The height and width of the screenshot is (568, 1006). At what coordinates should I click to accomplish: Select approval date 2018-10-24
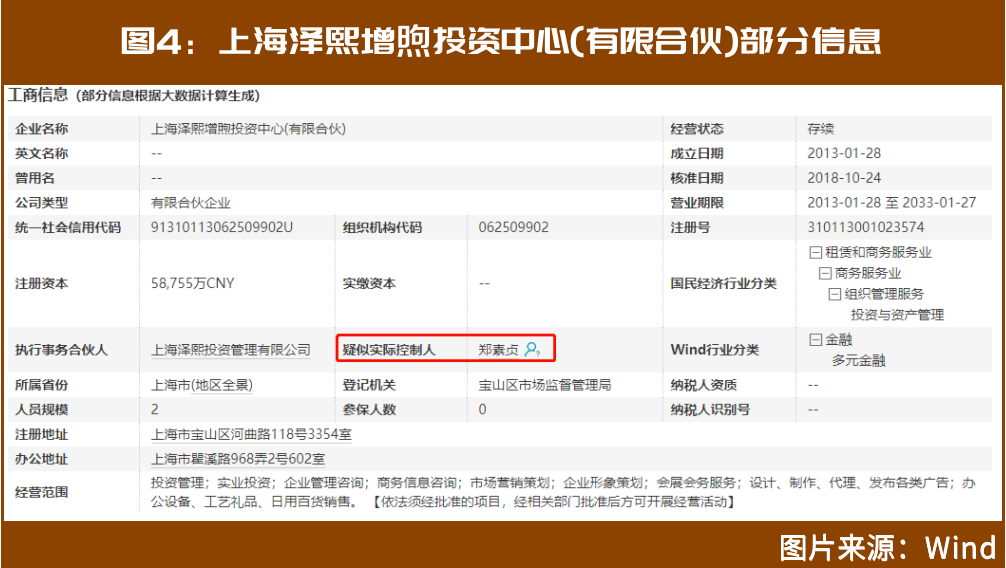point(844,178)
